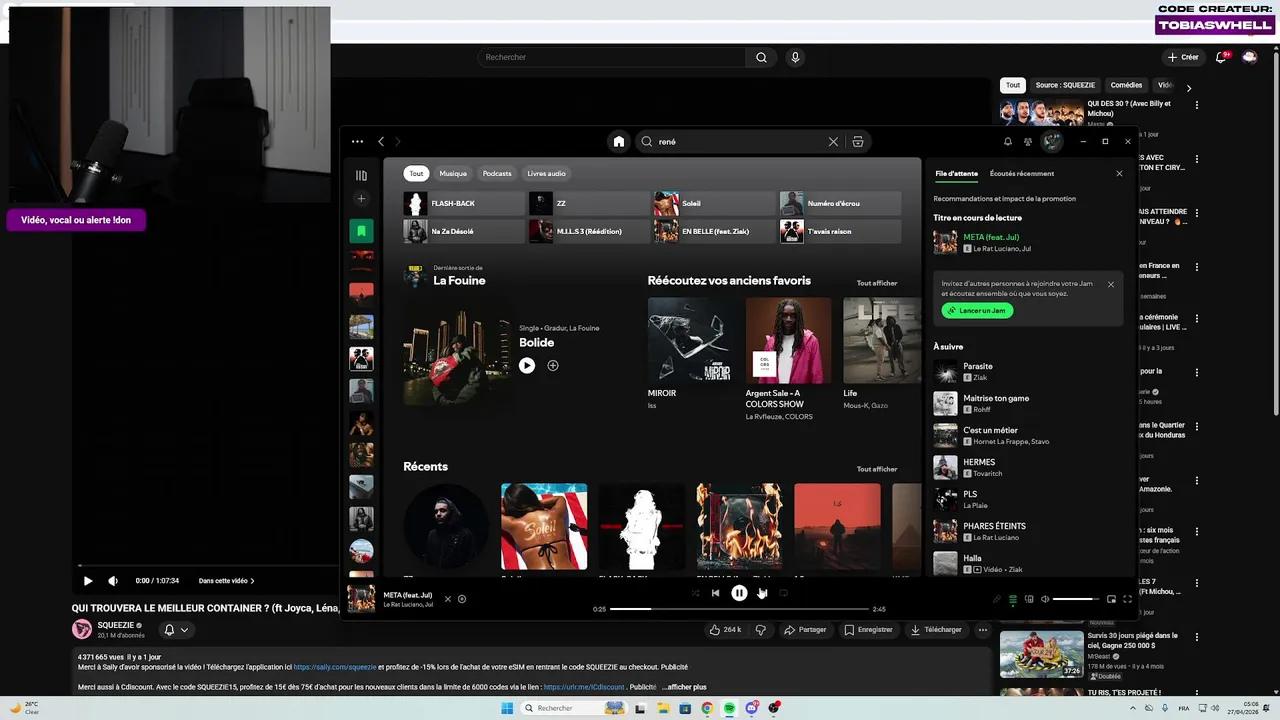Enter Spotify full screen mode
Screen dimensions: 1280x720
(1127, 599)
